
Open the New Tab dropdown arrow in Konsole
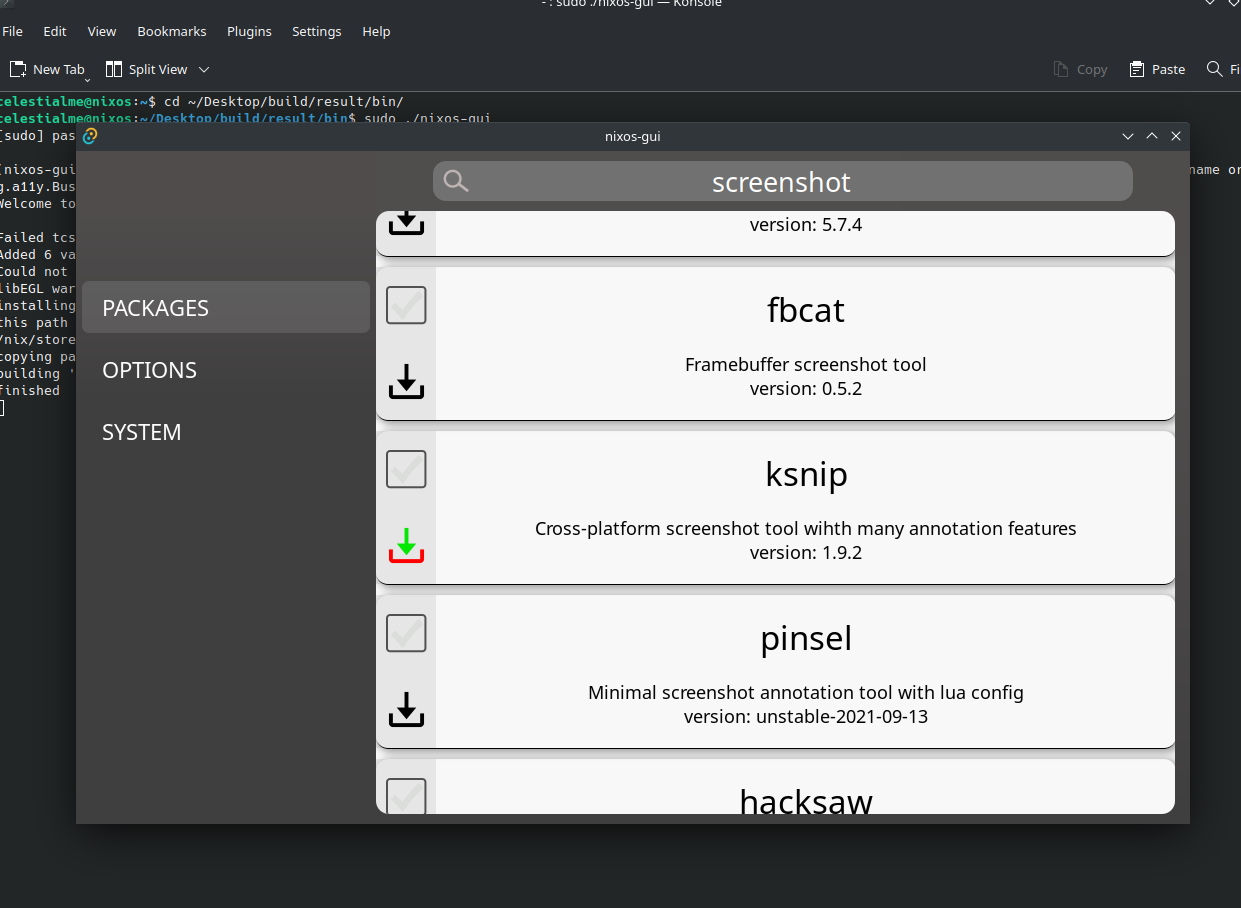click(88, 79)
